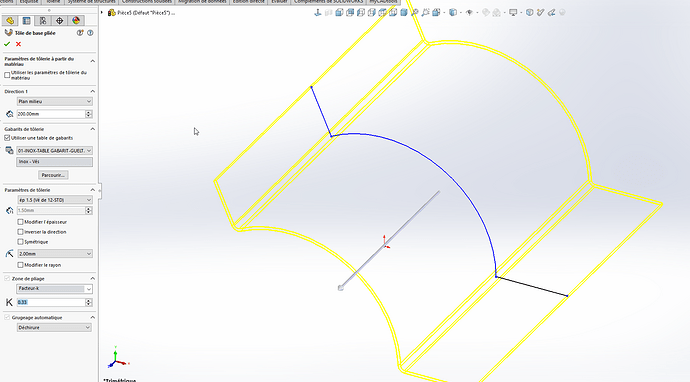The height and width of the screenshot is (382, 690).
Task: Collapse the Paramètres de tôlerie section
Action: (92, 190)
